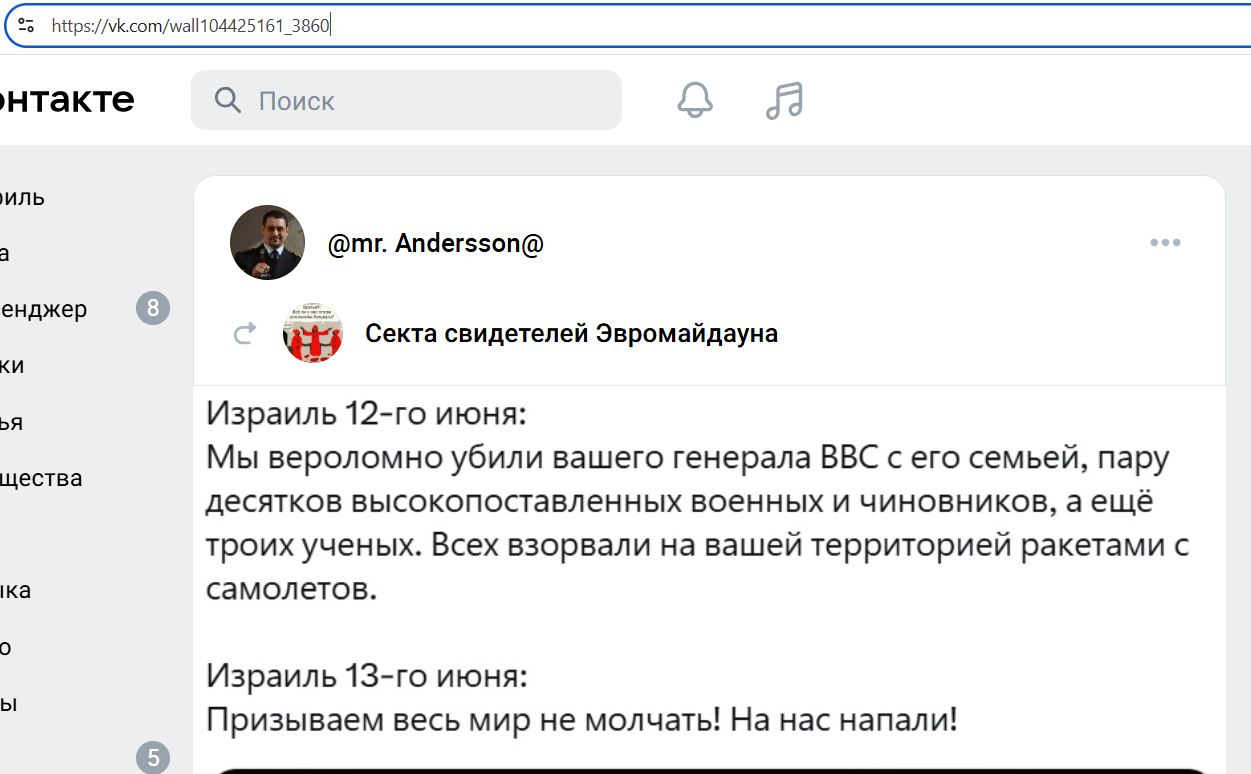Open the Друзья section
1251x774 pixels.
pos(25,421)
